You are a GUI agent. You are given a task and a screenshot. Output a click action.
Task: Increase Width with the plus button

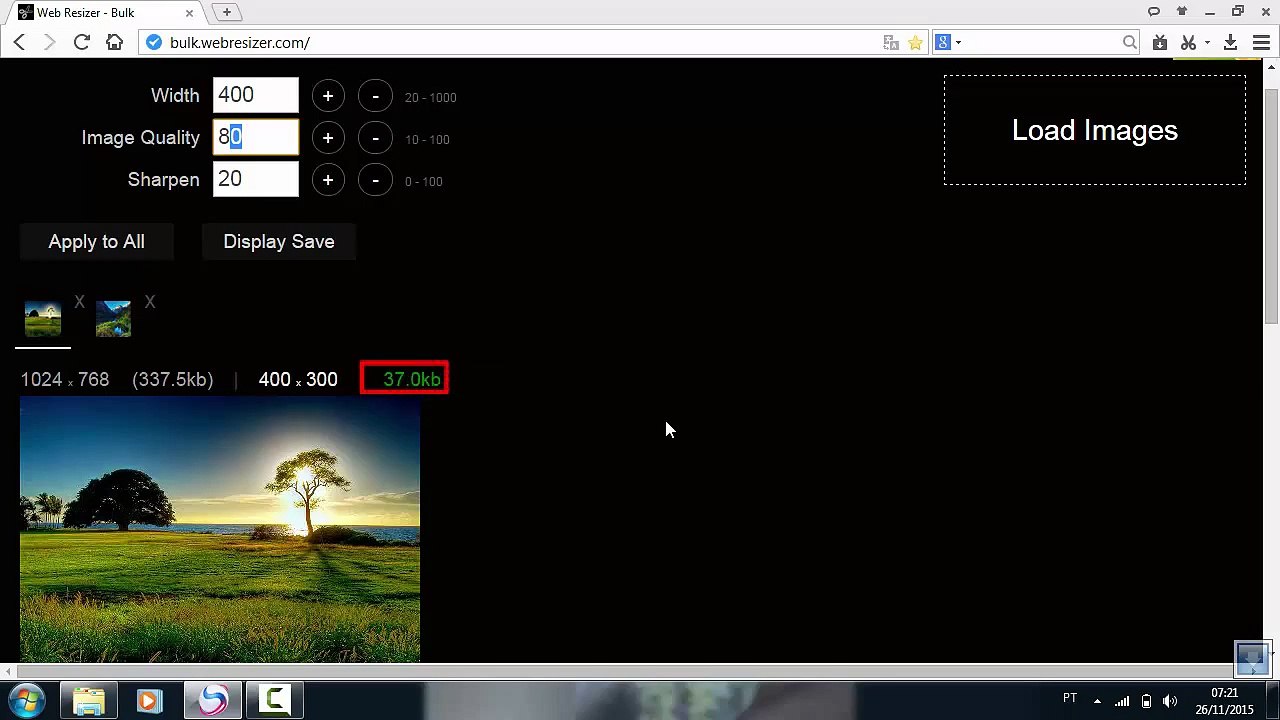(x=328, y=96)
